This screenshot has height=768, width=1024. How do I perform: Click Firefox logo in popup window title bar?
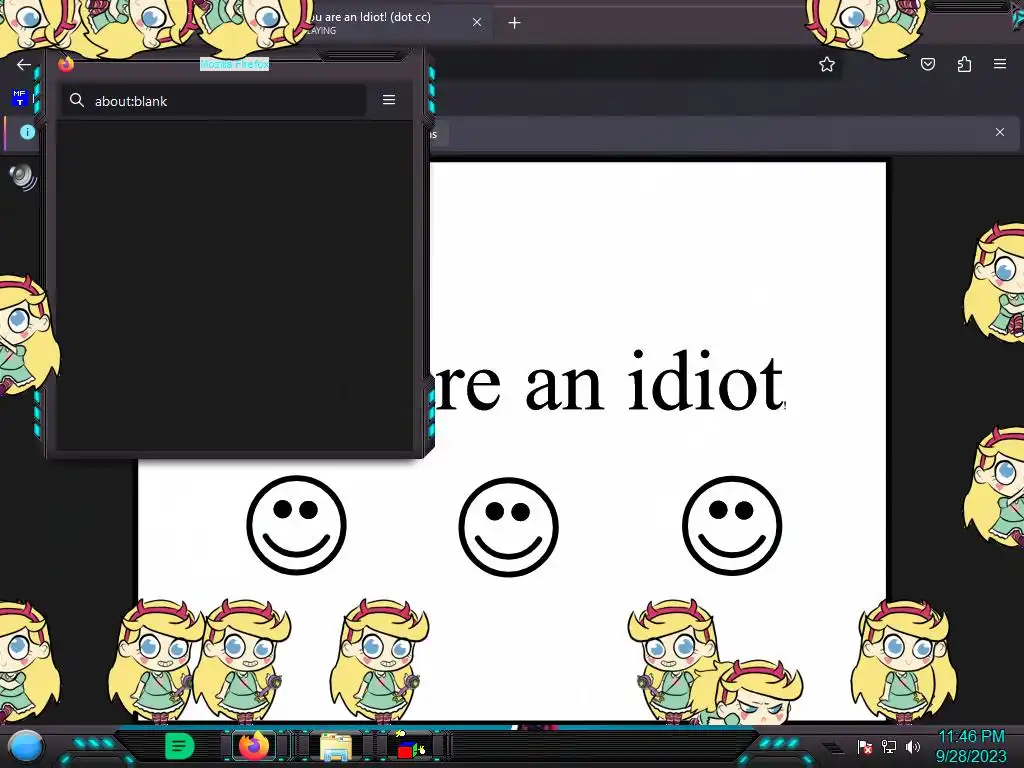[66, 63]
